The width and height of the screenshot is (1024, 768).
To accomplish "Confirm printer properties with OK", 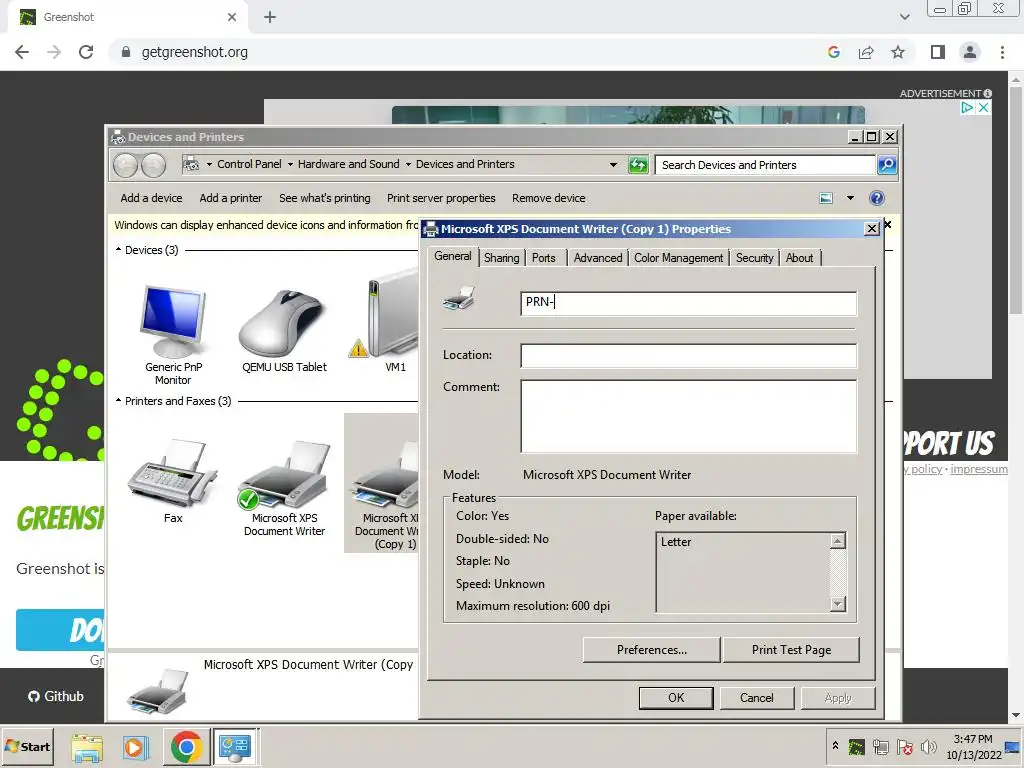I will 676,697.
